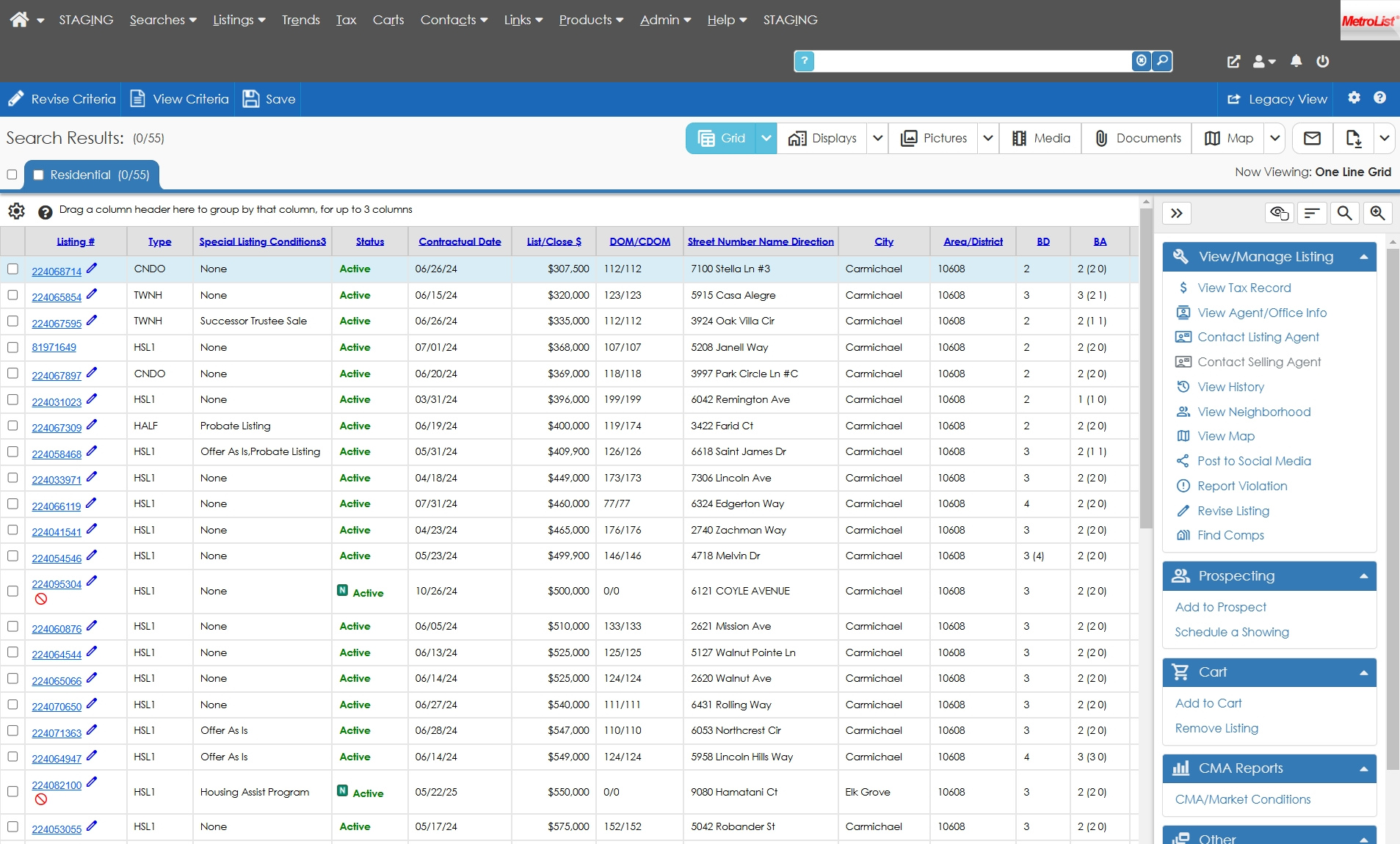Click the grouping help question mark icon
Screen dimensions: 1400x844
tap(45, 212)
